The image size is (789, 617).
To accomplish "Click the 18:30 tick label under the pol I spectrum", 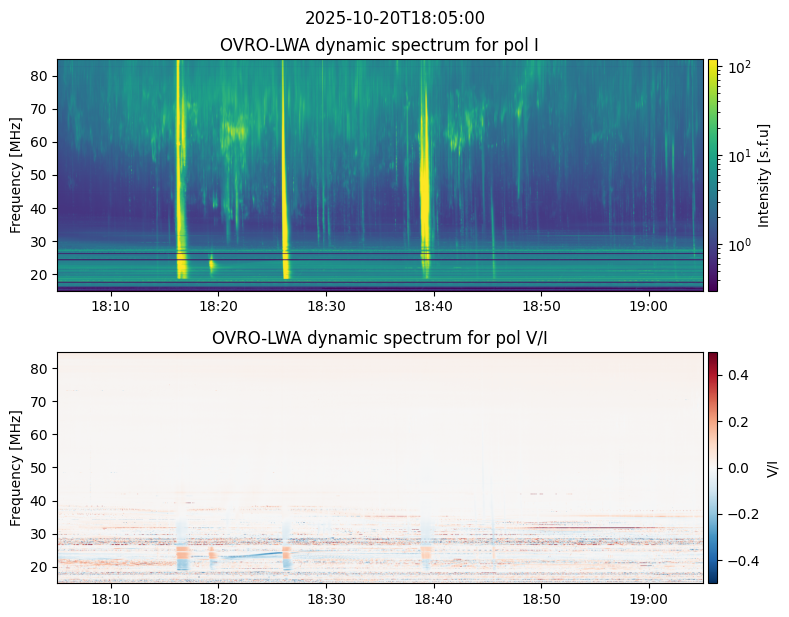I will pos(326,306).
